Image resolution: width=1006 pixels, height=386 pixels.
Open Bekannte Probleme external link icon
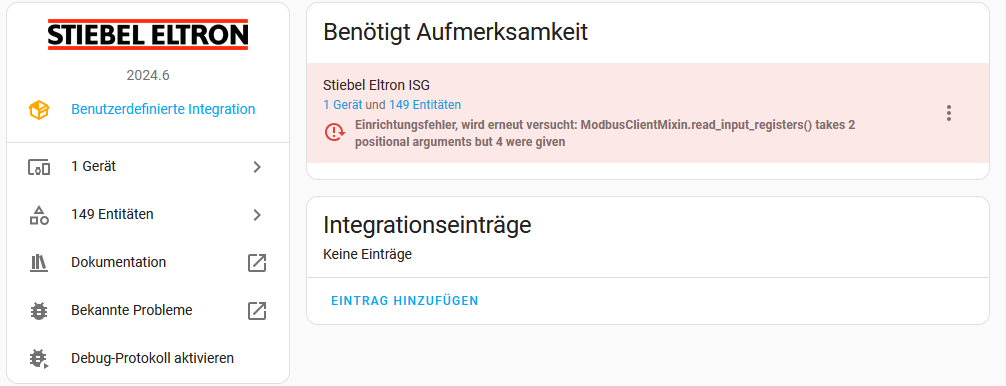pyautogui.click(x=257, y=311)
